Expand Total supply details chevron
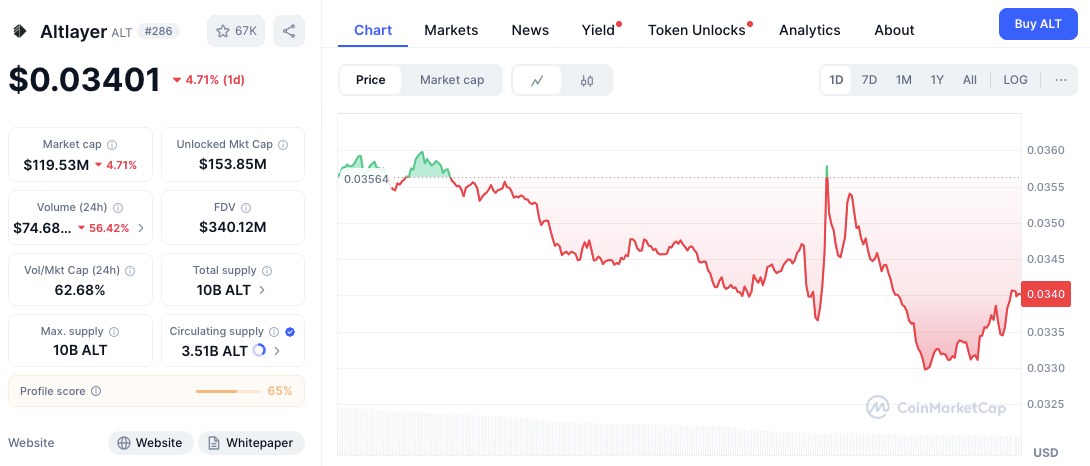1090x466 pixels. pyautogui.click(x=262, y=290)
